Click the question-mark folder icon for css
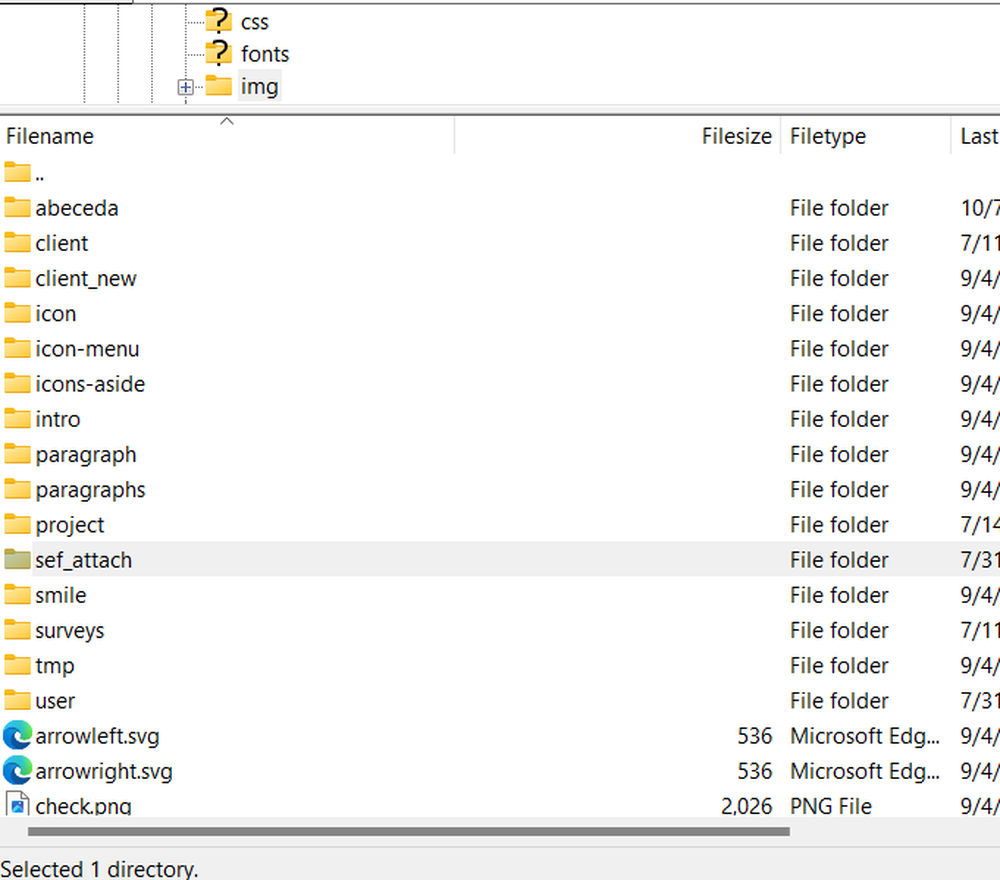Image resolution: width=1000 pixels, height=880 pixels. pyautogui.click(x=218, y=21)
